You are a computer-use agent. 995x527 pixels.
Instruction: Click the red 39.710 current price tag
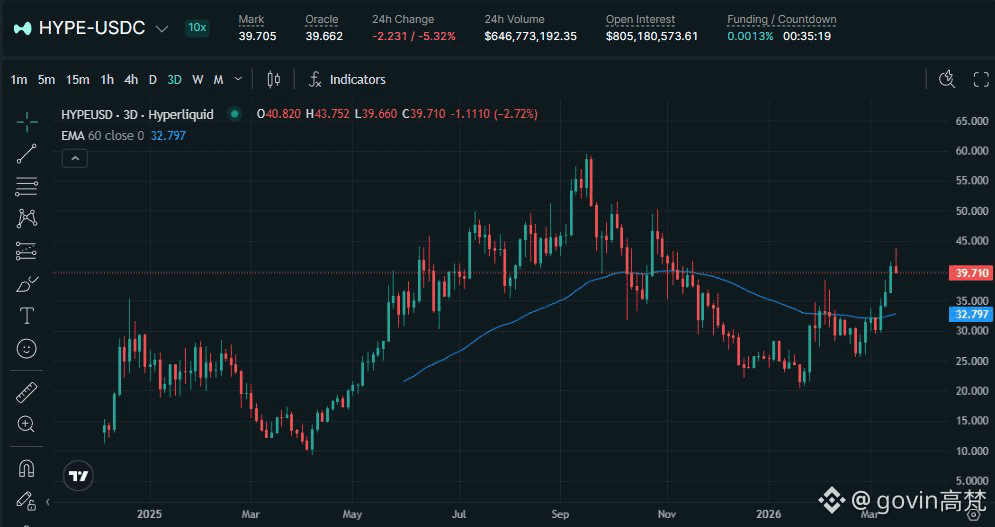click(x=972, y=273)
